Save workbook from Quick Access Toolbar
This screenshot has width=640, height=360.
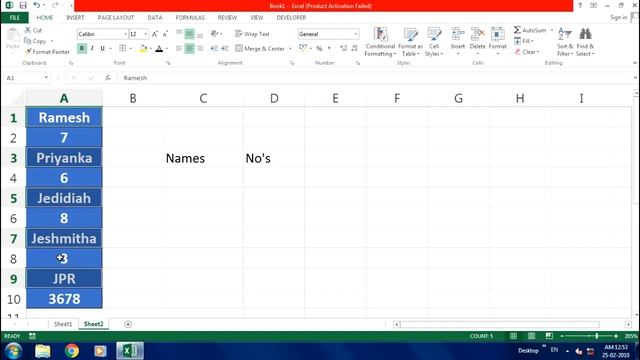click(x=23, y=5)
